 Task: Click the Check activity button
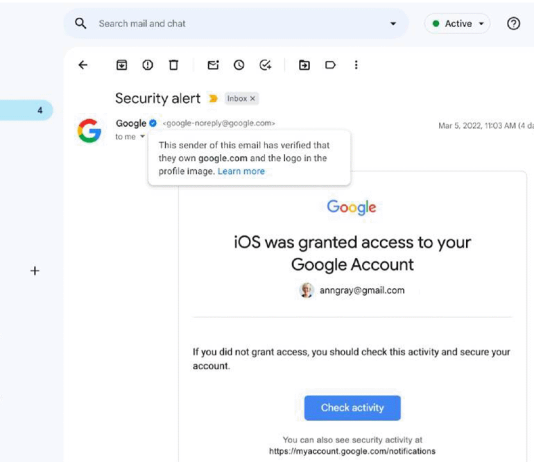[x=352, y=408]
